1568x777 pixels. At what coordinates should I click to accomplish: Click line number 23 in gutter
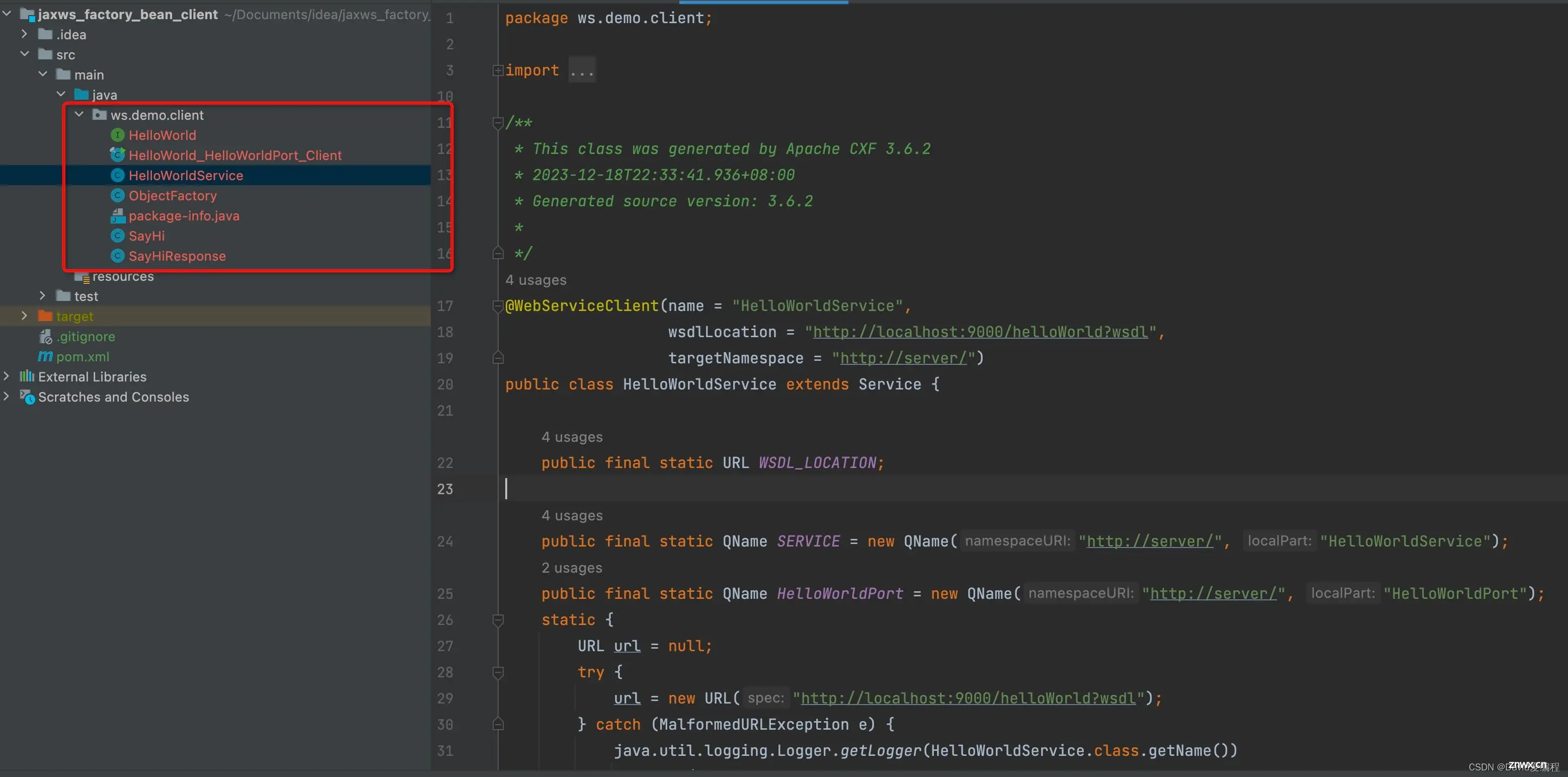(x=445, y=489)
